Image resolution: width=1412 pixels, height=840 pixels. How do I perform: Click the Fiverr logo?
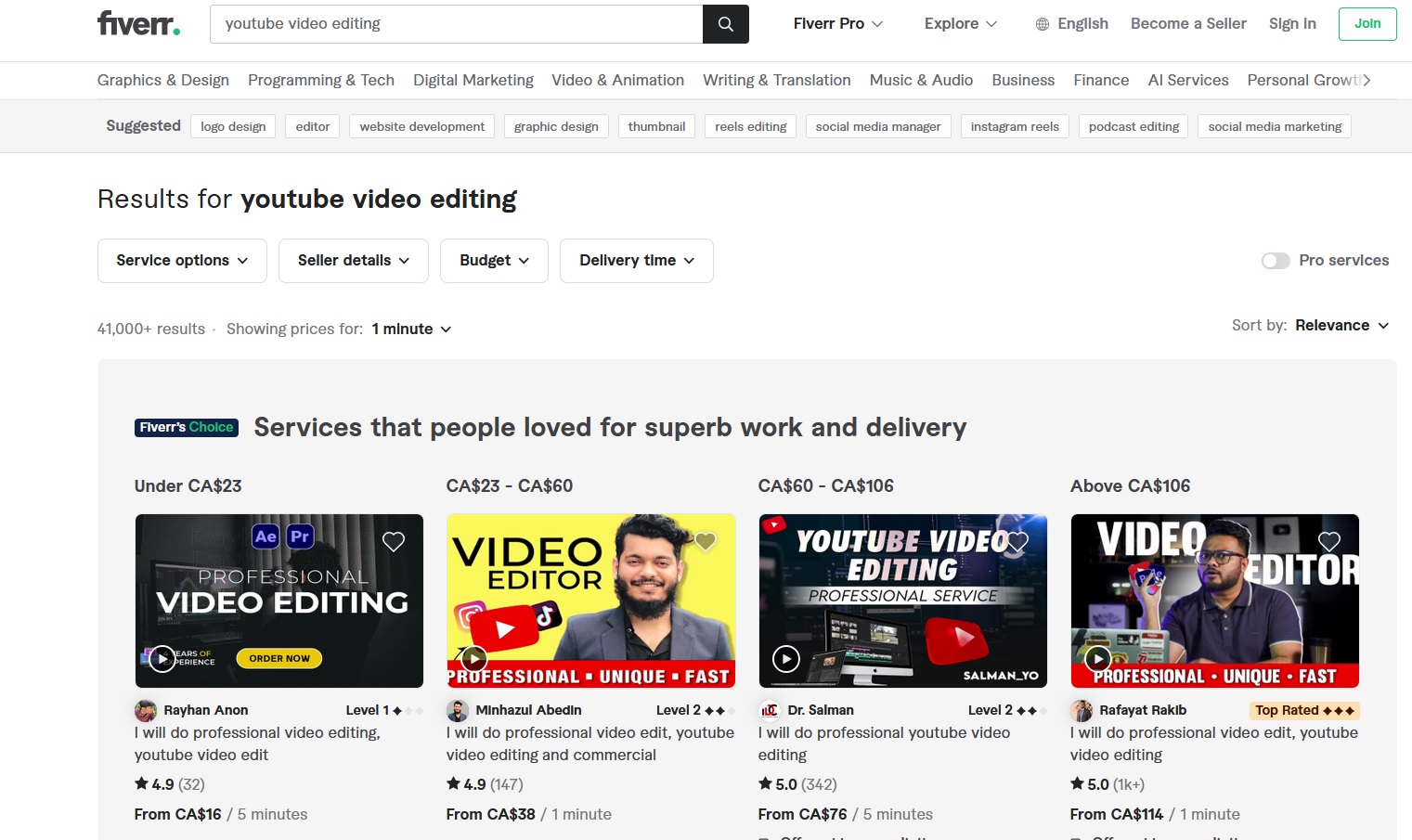click(x=139, y=24)
